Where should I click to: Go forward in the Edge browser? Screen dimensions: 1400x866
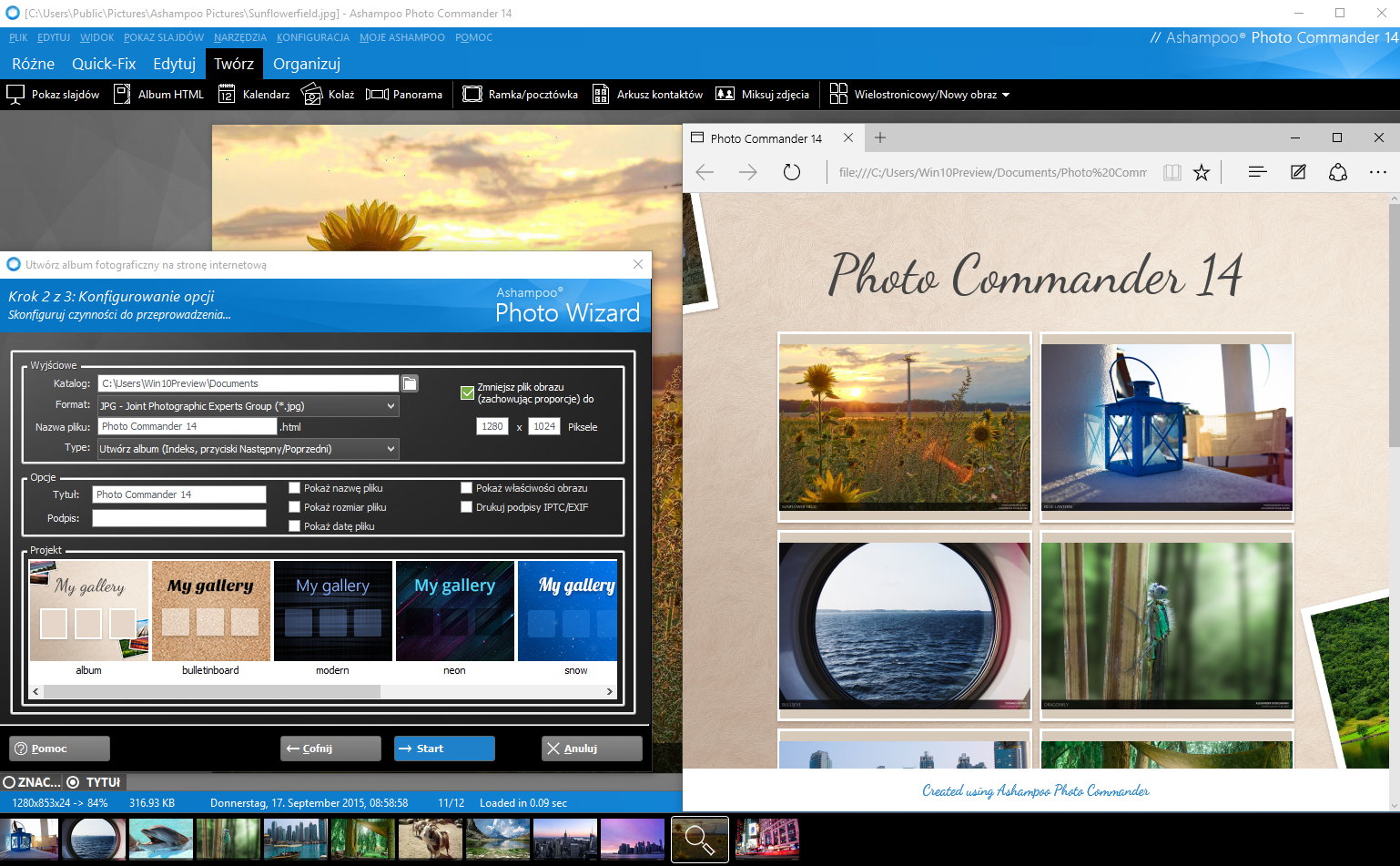tap(748, 172)
